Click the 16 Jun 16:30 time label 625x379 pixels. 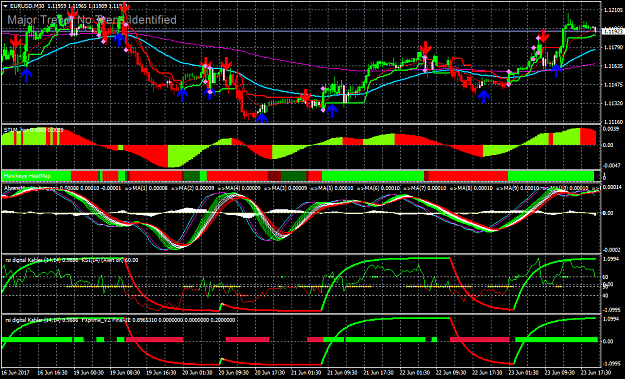(52, 373)
